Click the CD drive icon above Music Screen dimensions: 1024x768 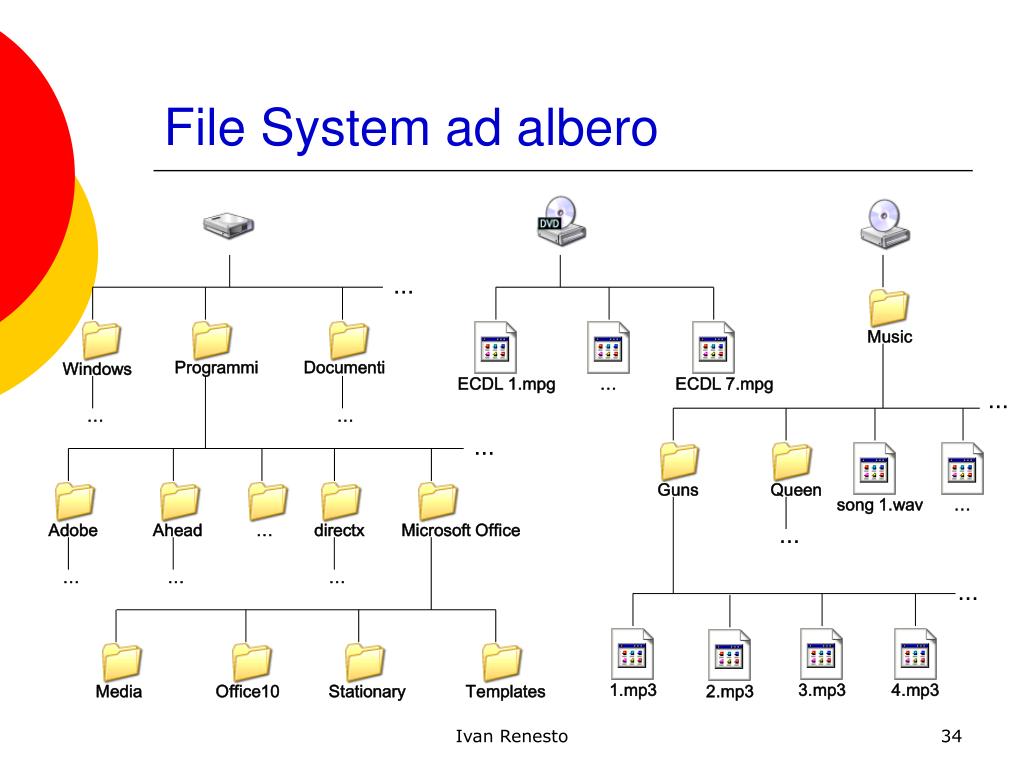[885, 224]
